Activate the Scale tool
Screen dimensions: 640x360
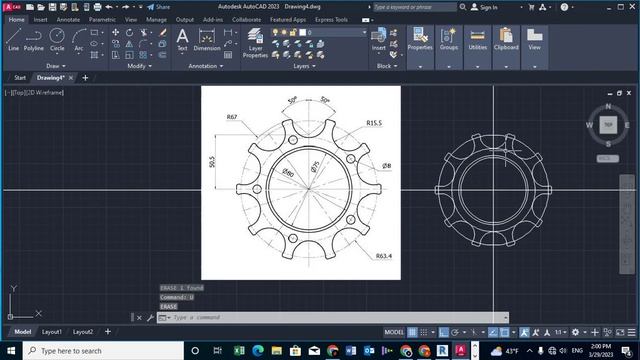(x=129, y=55)
